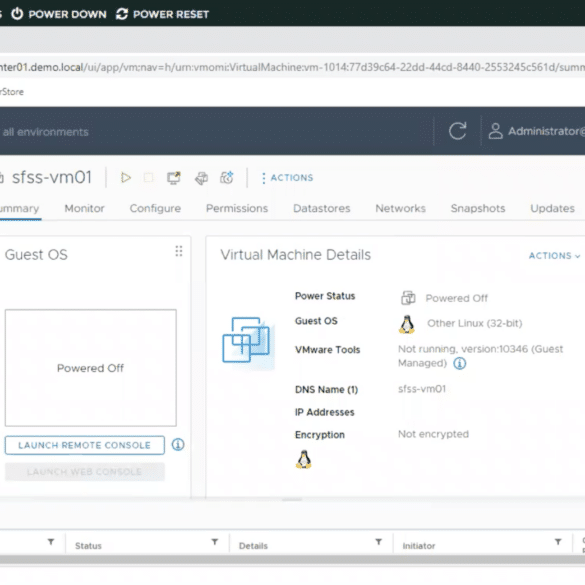
Task: Launch the console icon in the VM toolbar
Action: click(173, 178)
